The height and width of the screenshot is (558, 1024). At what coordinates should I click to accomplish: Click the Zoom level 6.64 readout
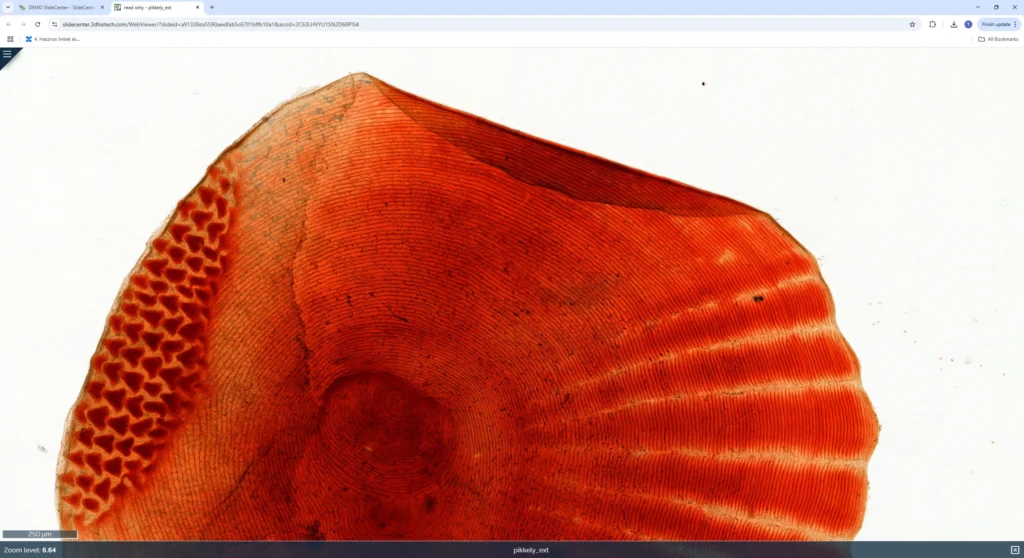tap(29, 550)
